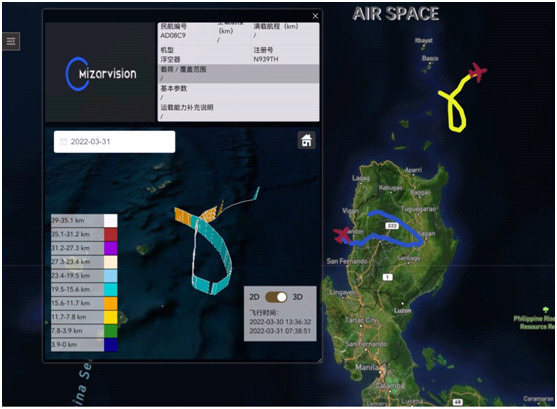The height and width of the screenshot is (409, 557).
Task: Expand the 运载能力补充说明 section
Action: (x=238, y=112)
